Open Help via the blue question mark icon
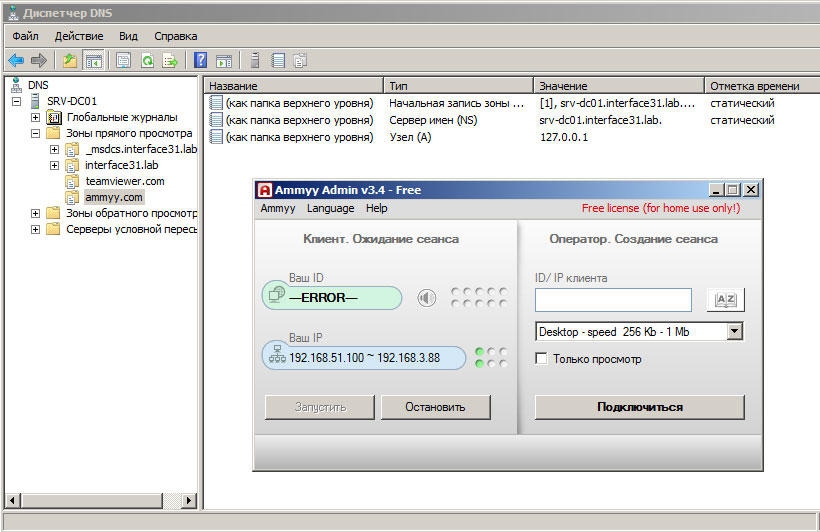820x532 pixels. (x=201, y=60)
